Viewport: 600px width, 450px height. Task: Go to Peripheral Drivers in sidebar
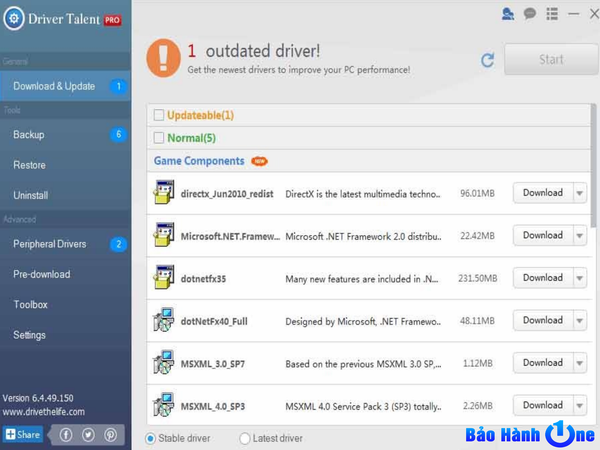[49, 244]
